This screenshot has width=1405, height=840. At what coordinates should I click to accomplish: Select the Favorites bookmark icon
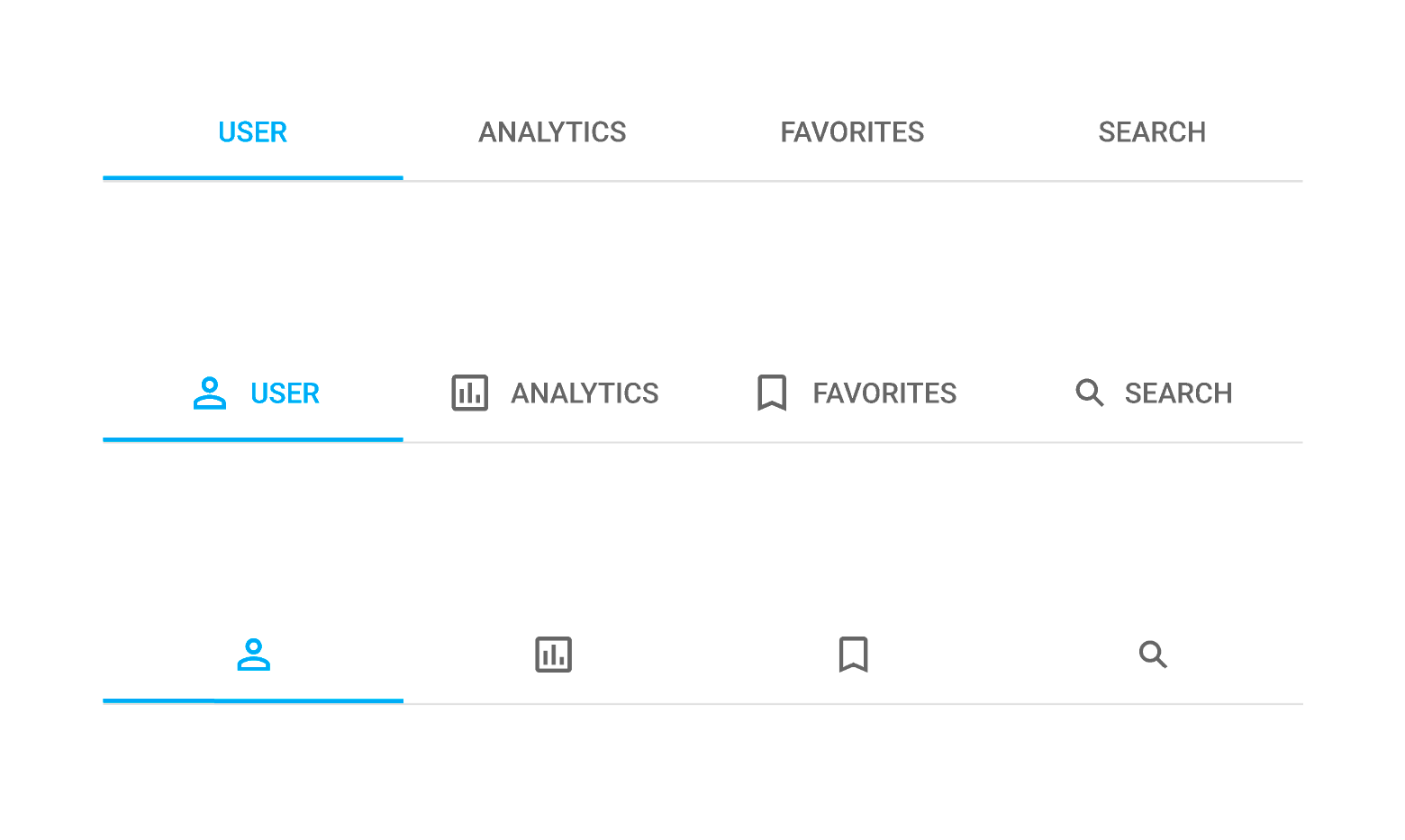pos(771,393)
